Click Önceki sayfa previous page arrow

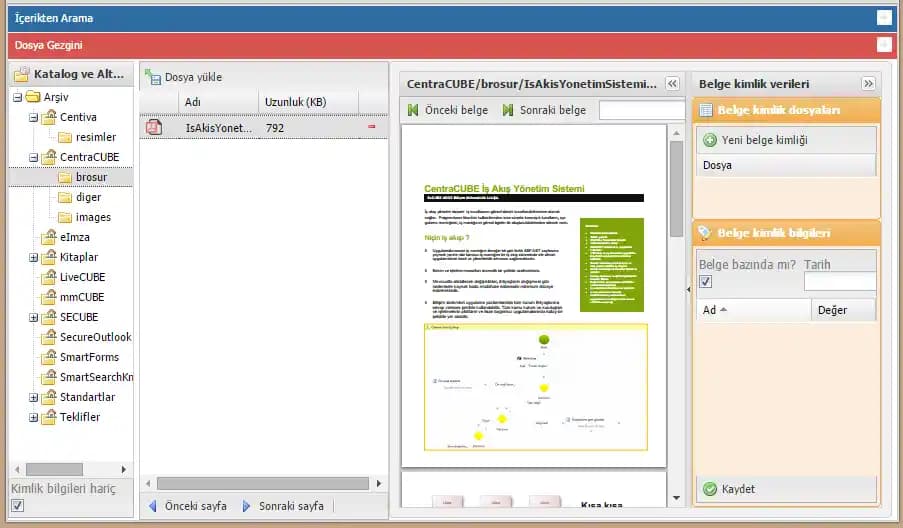pos(153,506)
